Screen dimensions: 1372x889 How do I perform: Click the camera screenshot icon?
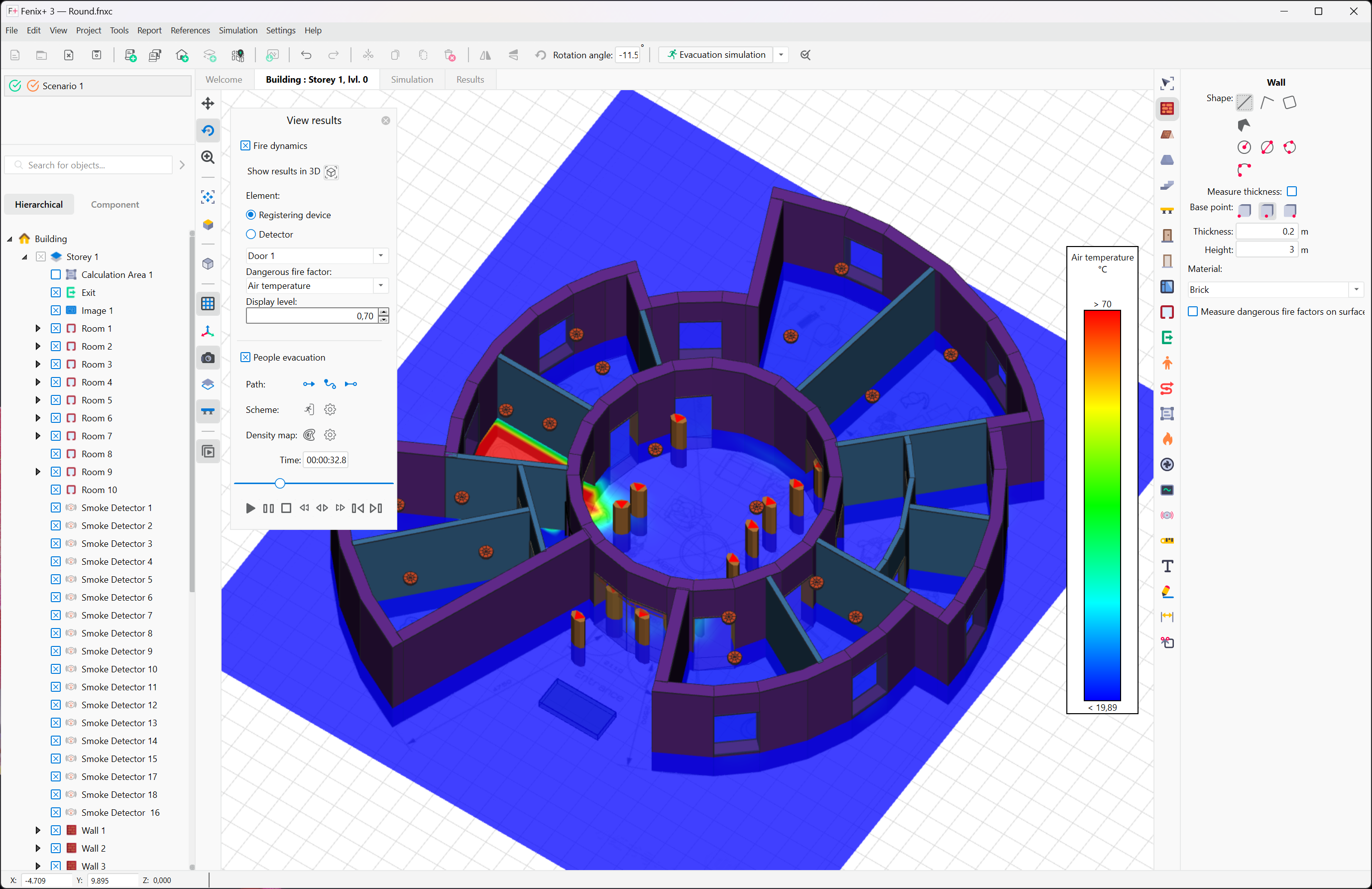click(208, 358)
